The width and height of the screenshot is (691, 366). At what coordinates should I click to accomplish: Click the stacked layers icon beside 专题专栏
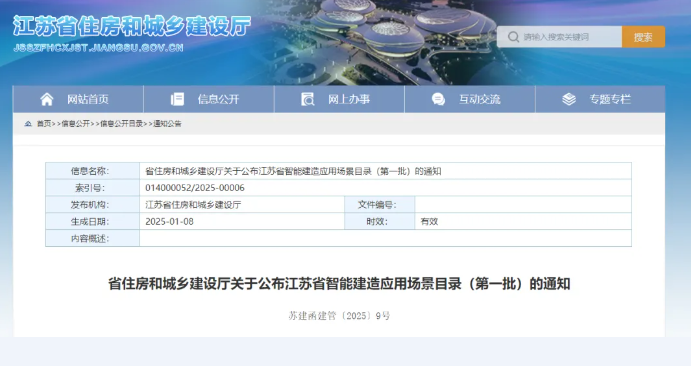569,99
